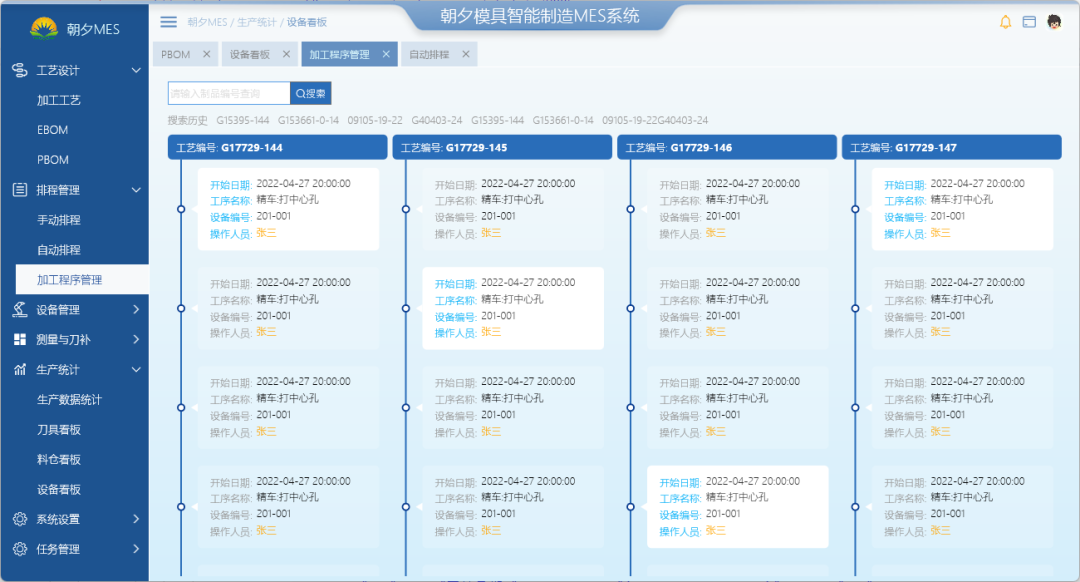Click the 搜索 search button

(311, 92)
